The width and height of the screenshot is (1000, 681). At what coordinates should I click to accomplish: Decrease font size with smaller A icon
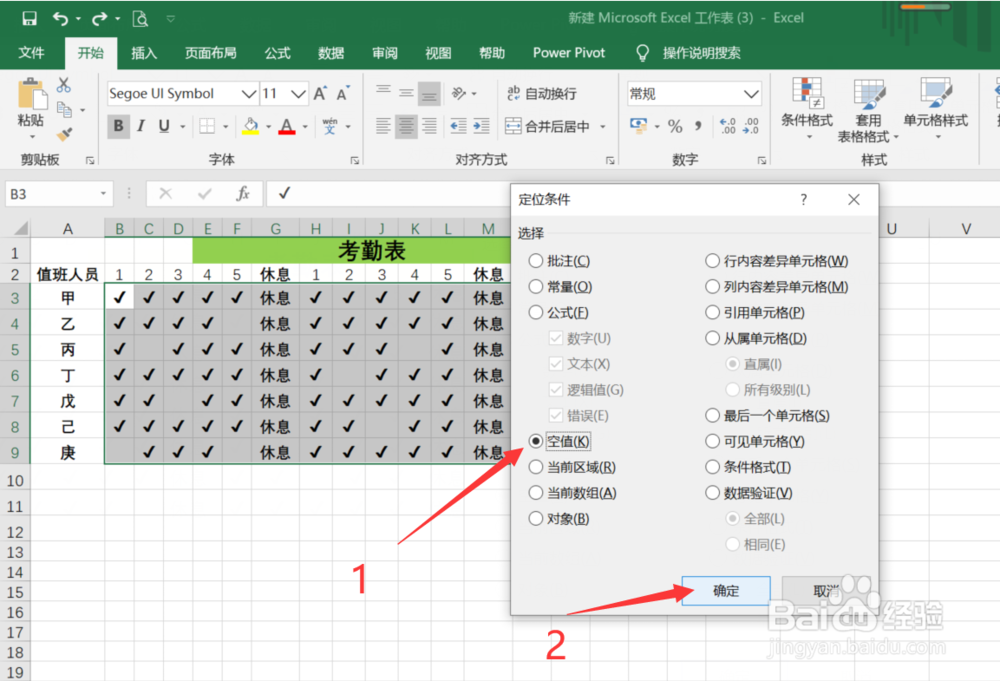point(343,93)
